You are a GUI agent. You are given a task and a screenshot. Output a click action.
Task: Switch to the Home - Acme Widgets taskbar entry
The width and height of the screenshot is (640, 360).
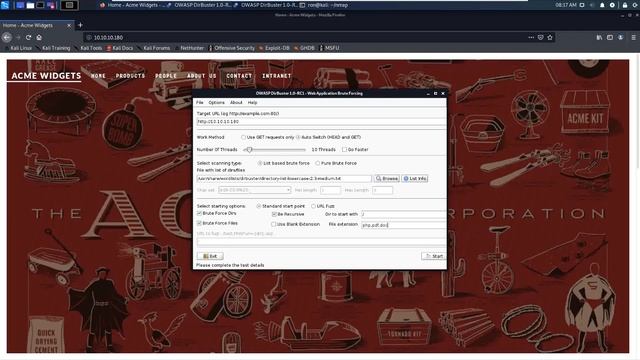(x=133, y=5)
